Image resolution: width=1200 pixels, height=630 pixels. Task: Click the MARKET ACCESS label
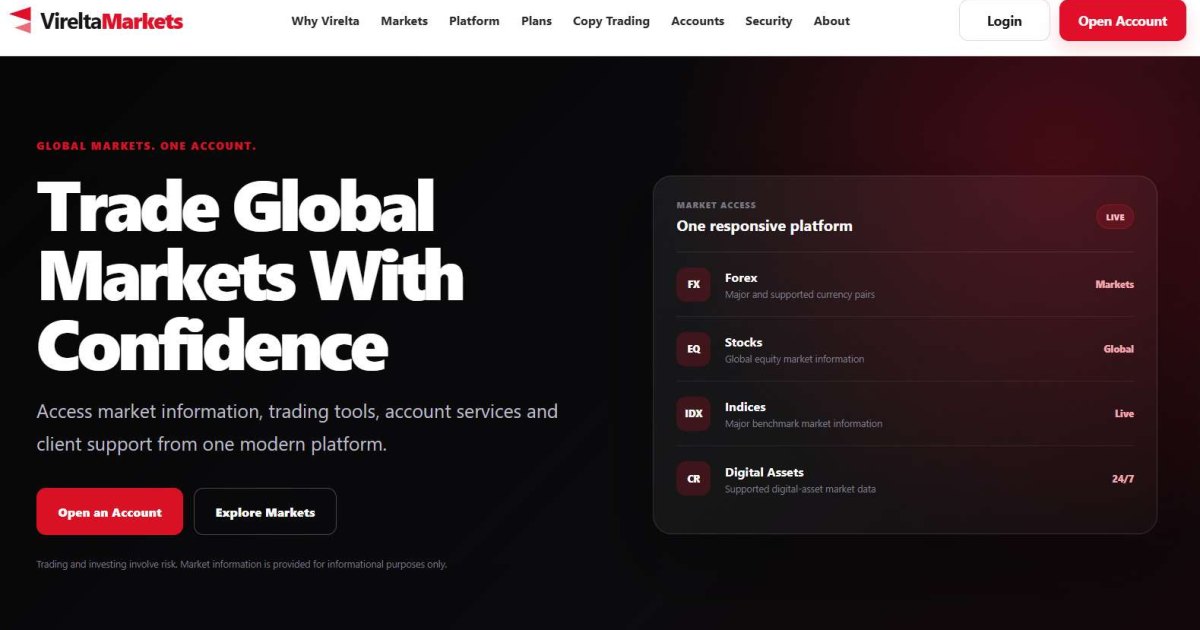pos(716,206)
